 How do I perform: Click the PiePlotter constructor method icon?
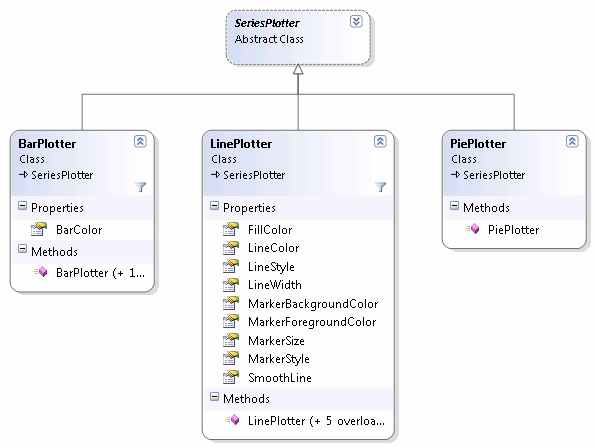[x=472, y=229]
